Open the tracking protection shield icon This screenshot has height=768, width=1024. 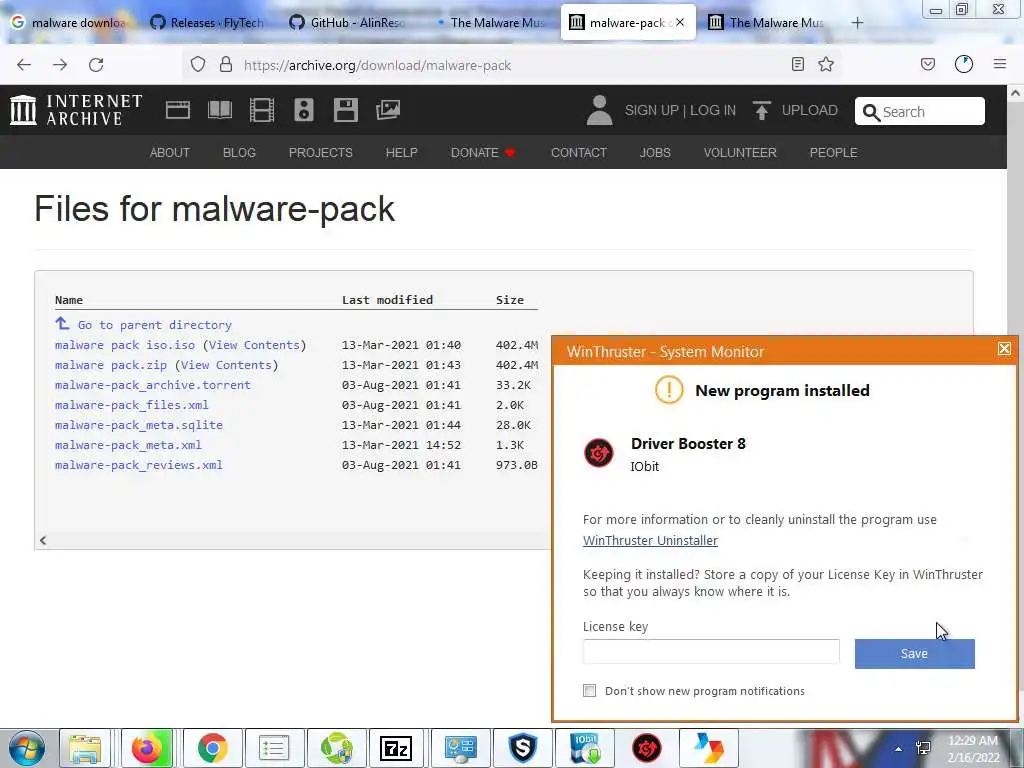pos(198,65)
